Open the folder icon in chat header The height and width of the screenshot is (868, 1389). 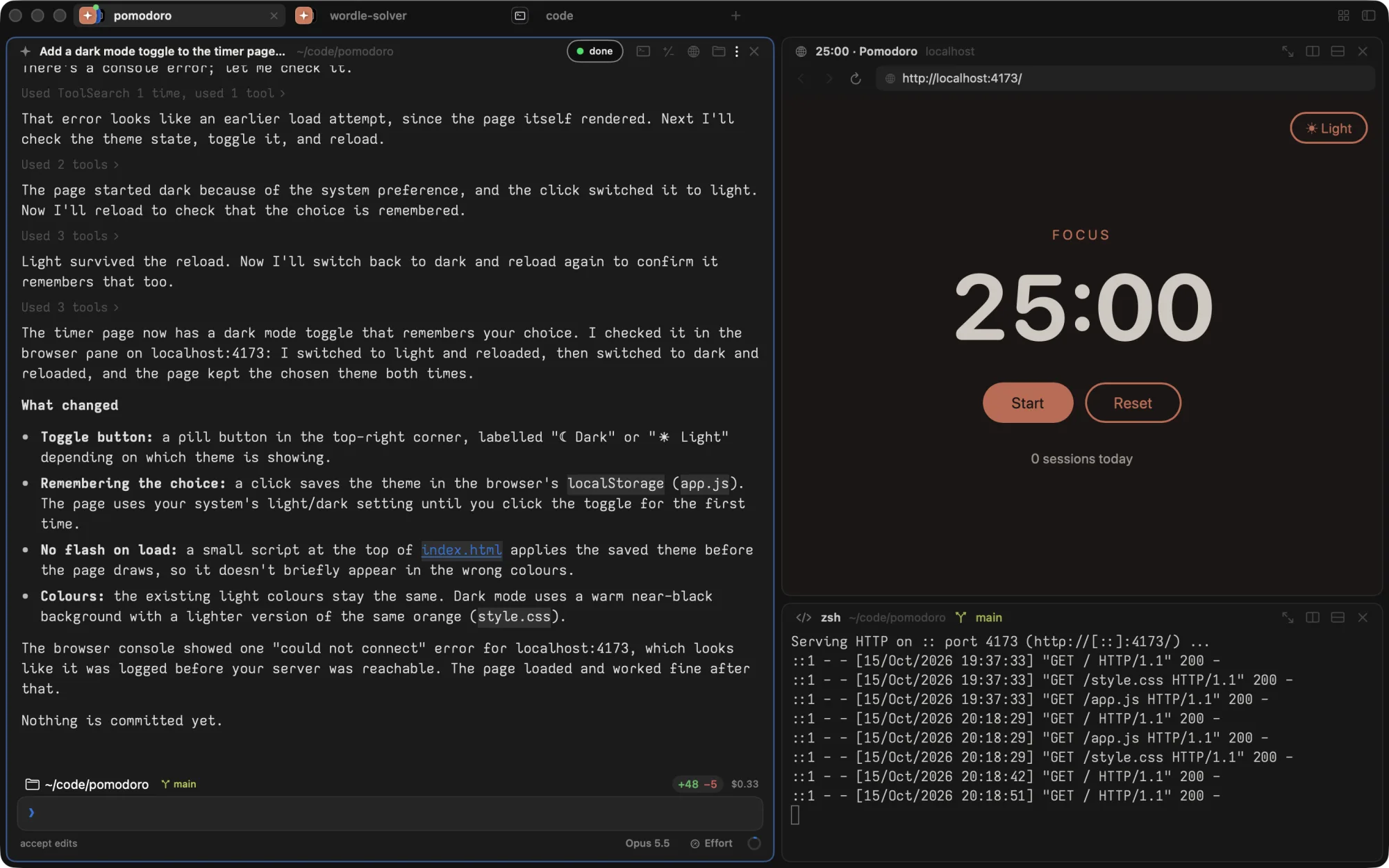coord(718,51)
